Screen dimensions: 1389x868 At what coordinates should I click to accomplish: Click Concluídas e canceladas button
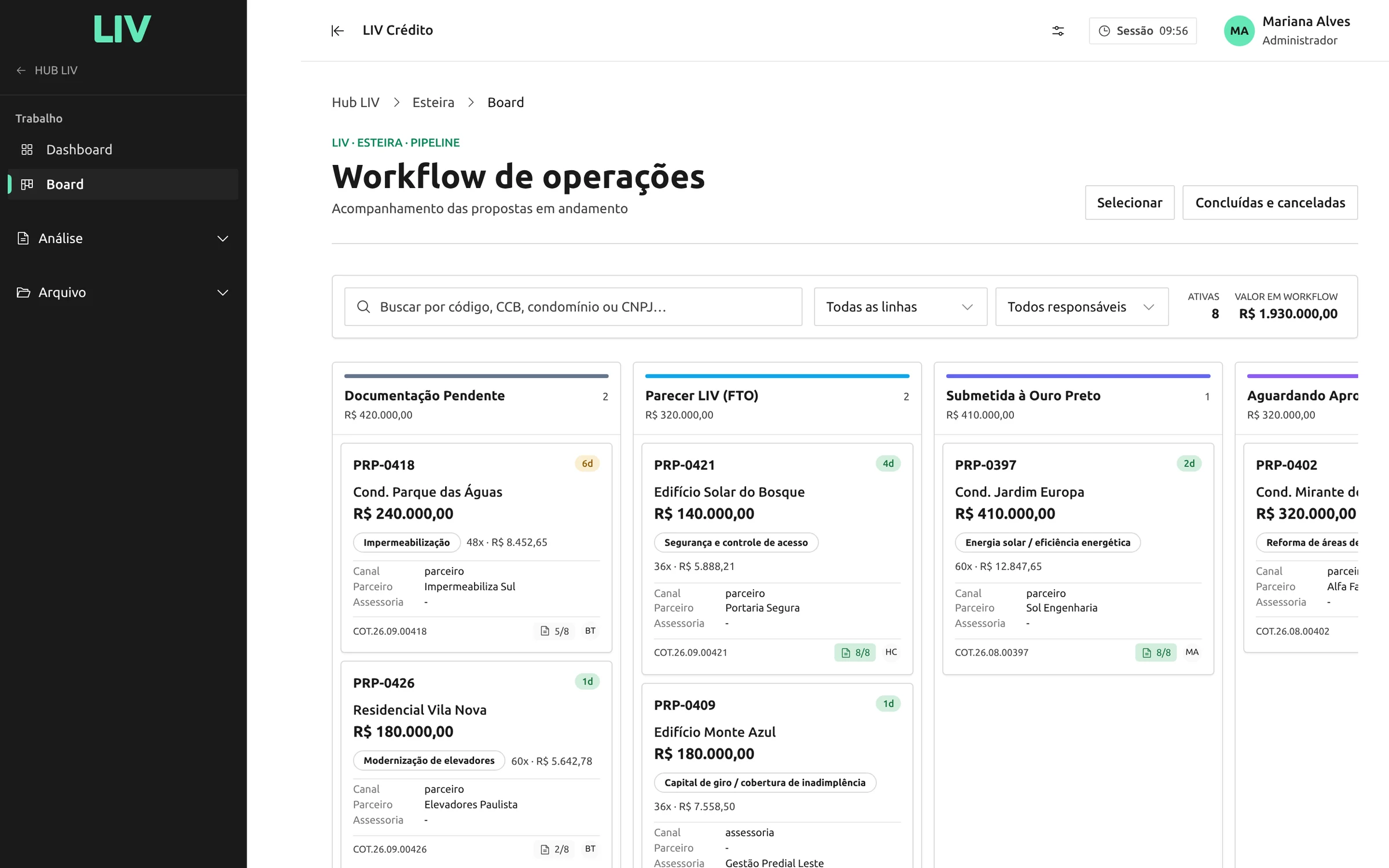(1270, 203)
